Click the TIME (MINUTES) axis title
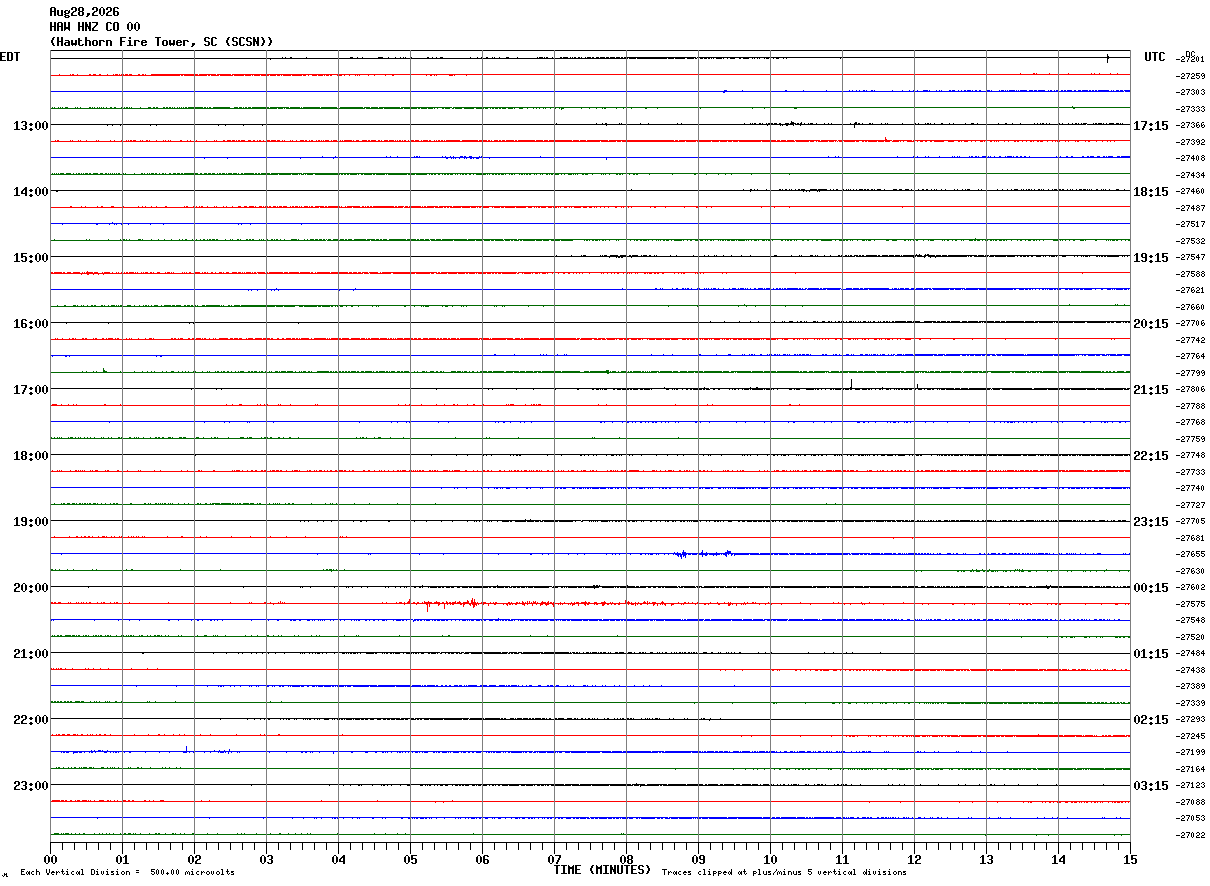 (x=602, y=870)
